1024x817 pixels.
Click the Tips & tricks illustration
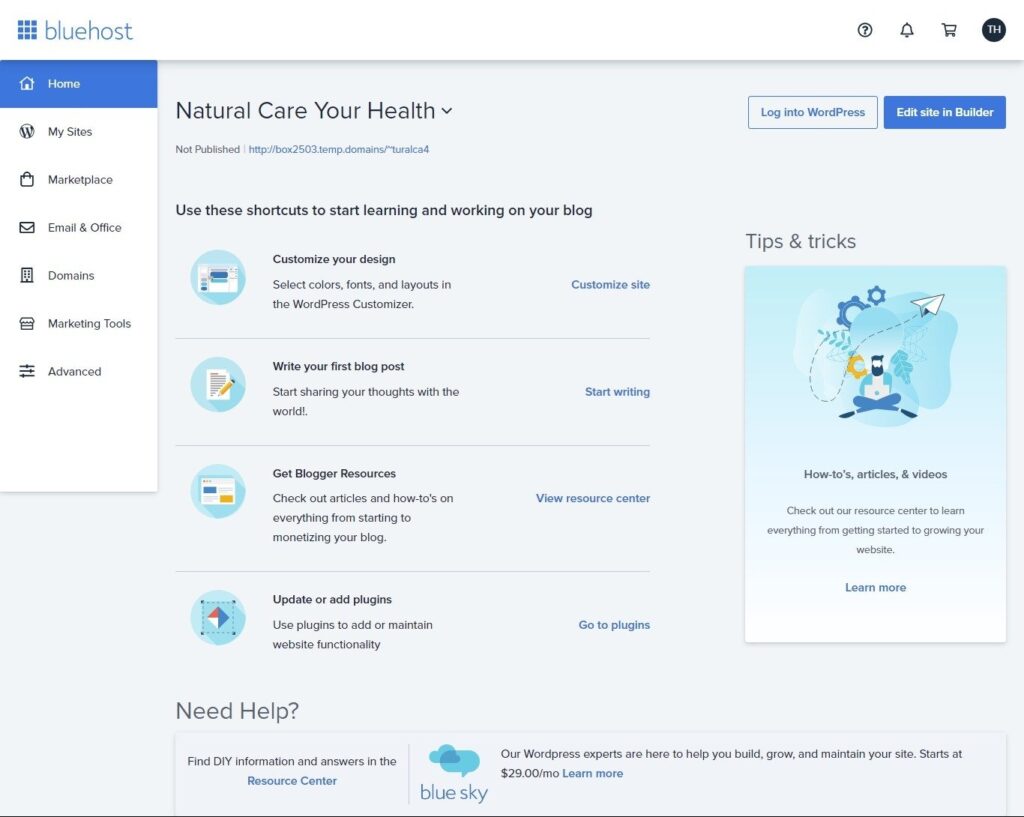[x=875, y=355]
